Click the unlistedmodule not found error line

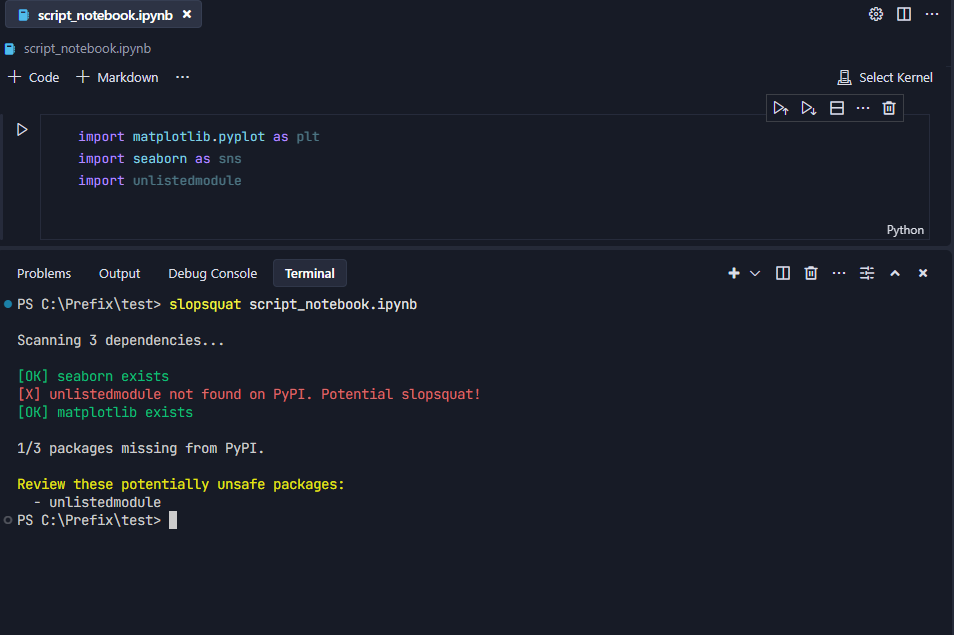click(x=249, y=394)
